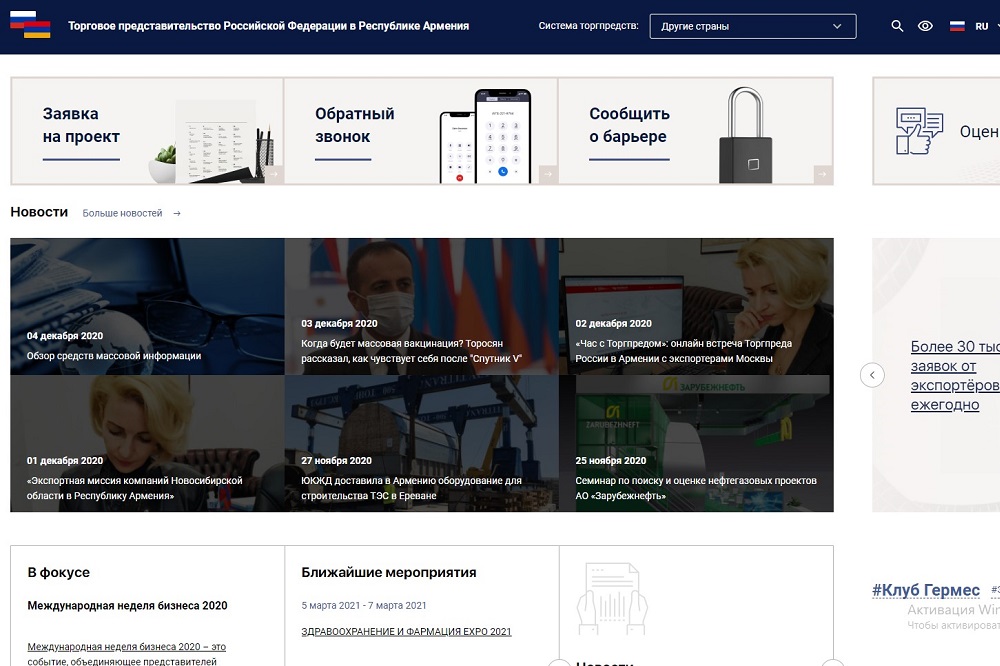Viewport: 1000px width, 666px height.
Task: Click the date '03 декабря 2020'
Action: coord(339,323)
